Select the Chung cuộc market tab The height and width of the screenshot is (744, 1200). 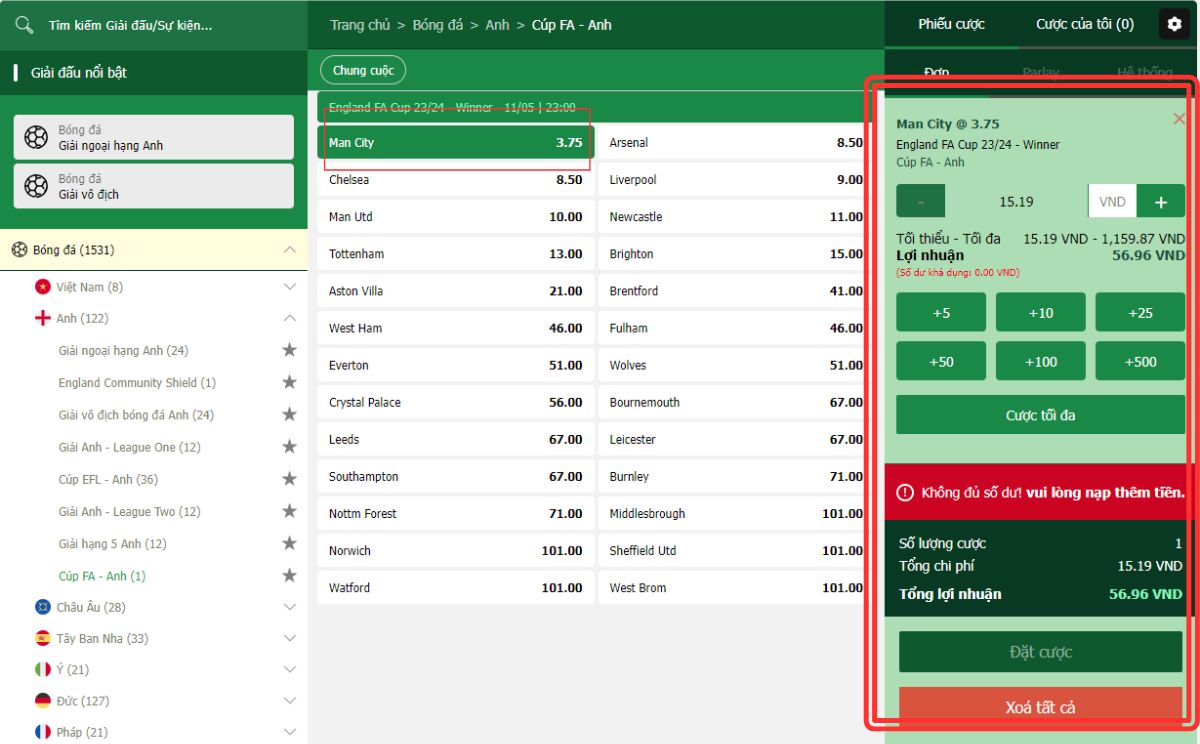click(363, 70)
